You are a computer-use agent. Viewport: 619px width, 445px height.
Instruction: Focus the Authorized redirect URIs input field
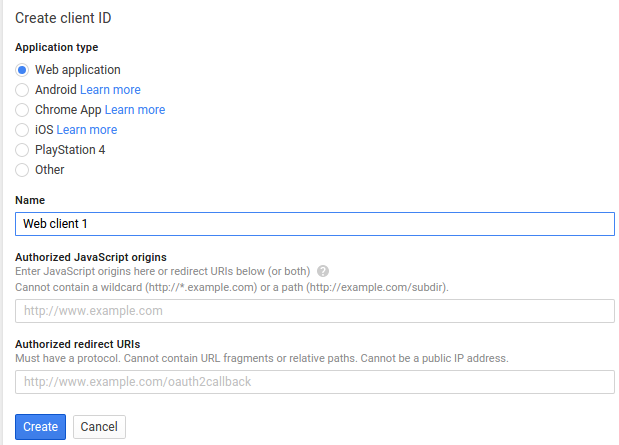(315, 382)
